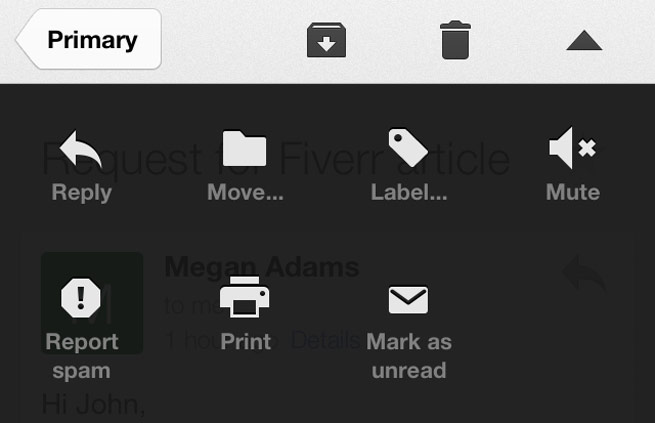Tap the Print printer icon
Image resolution: width=655 pixels, height=423 pixels.
pos(245,297)
